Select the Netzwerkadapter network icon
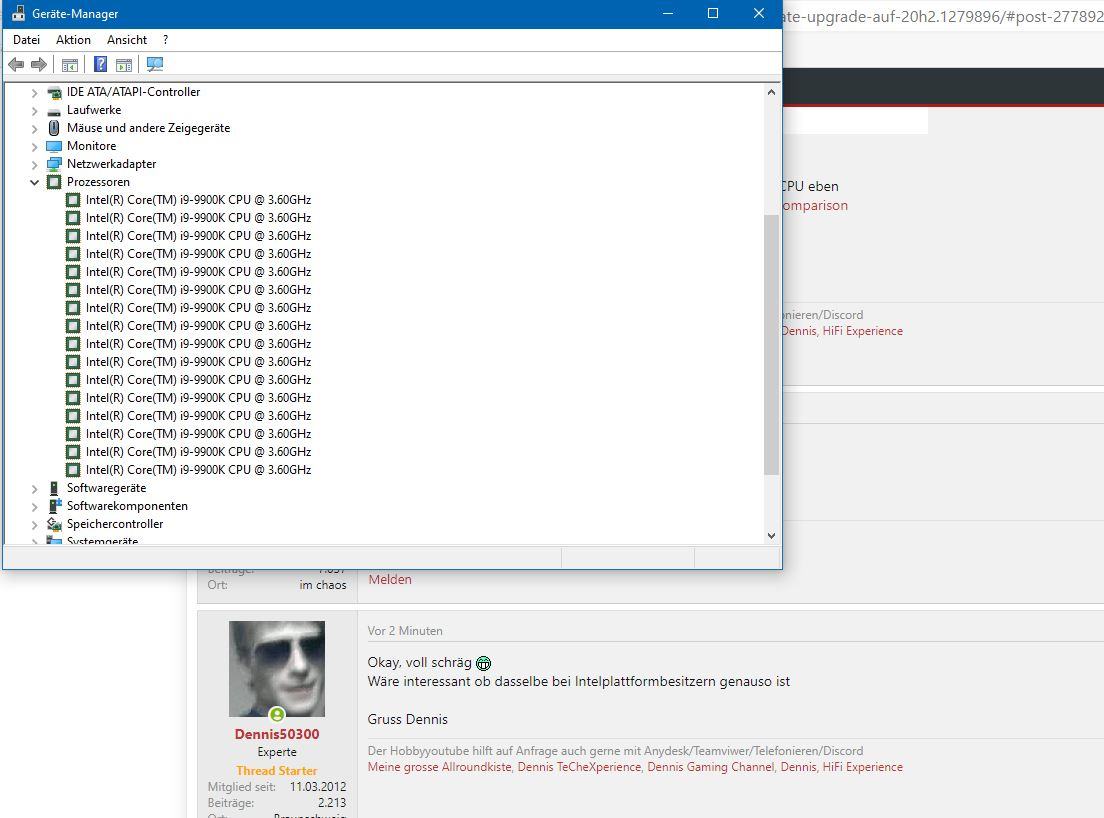1104x818 pixels. (54, 164)
